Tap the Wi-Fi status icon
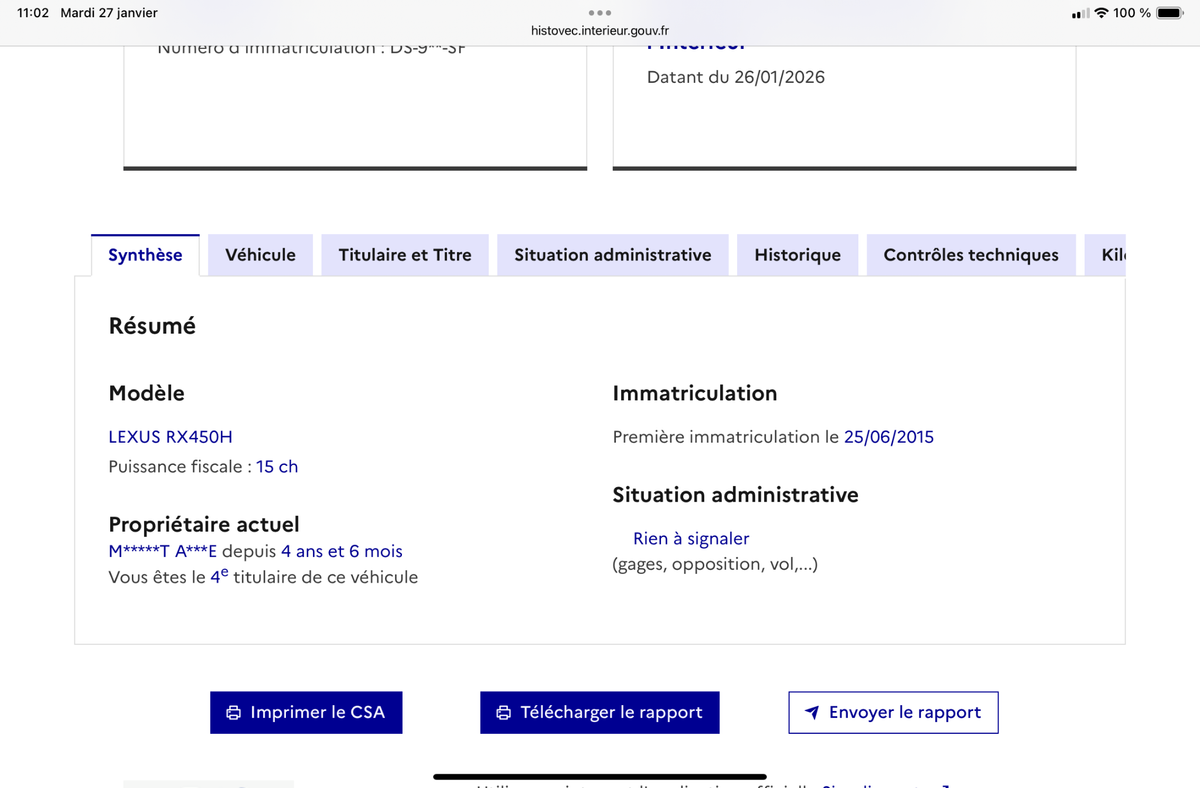Screen dimensions: 1200x788 (1101, 13)
